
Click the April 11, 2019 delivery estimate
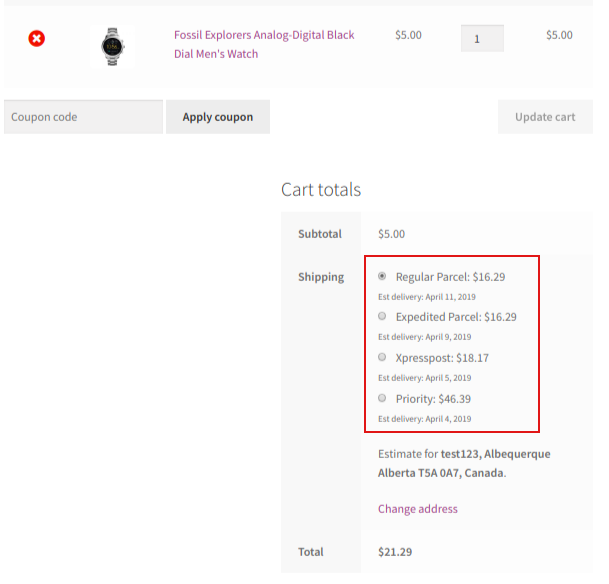pos(424,297)
